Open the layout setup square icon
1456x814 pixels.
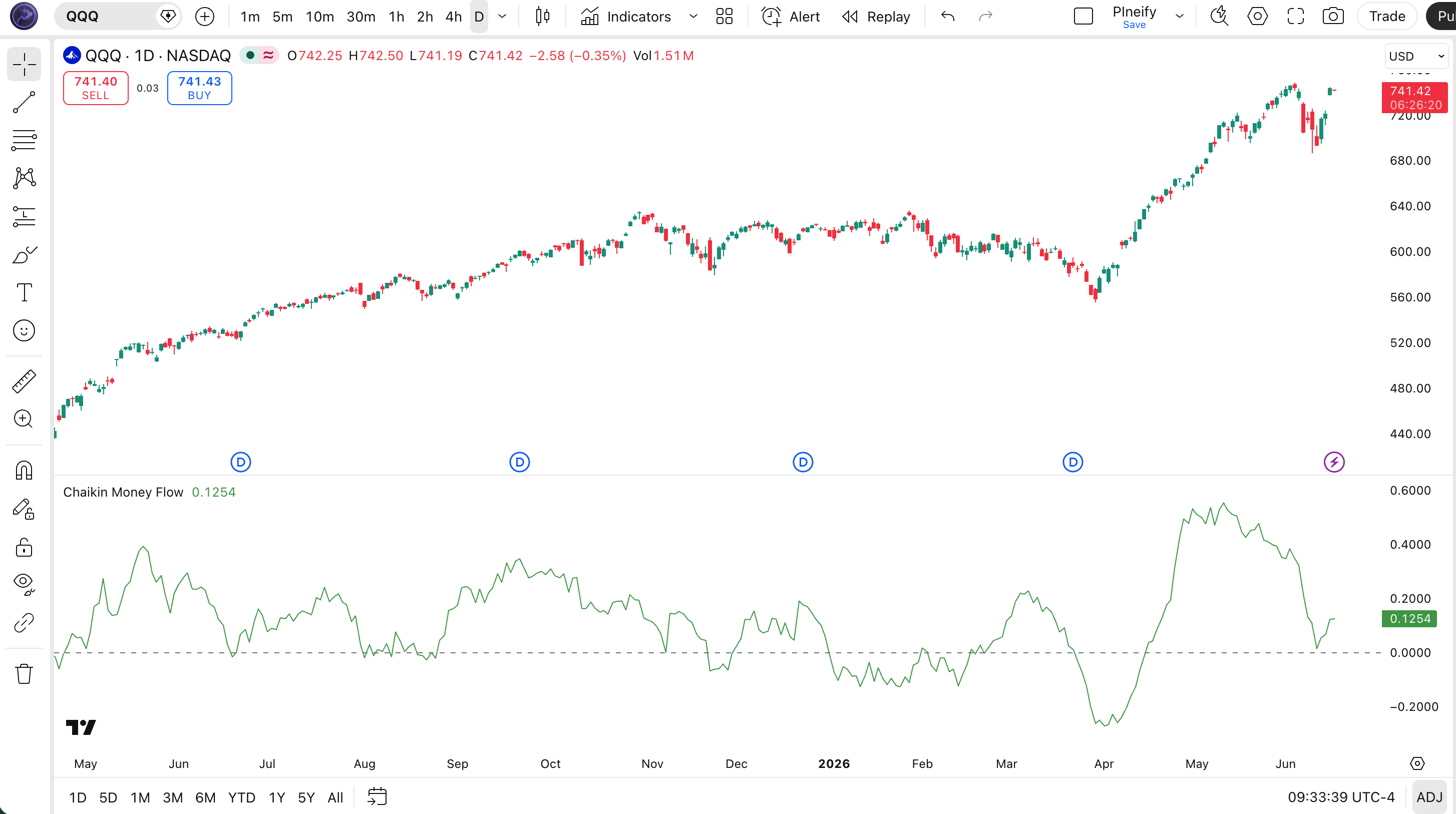tap(1083, 17)
